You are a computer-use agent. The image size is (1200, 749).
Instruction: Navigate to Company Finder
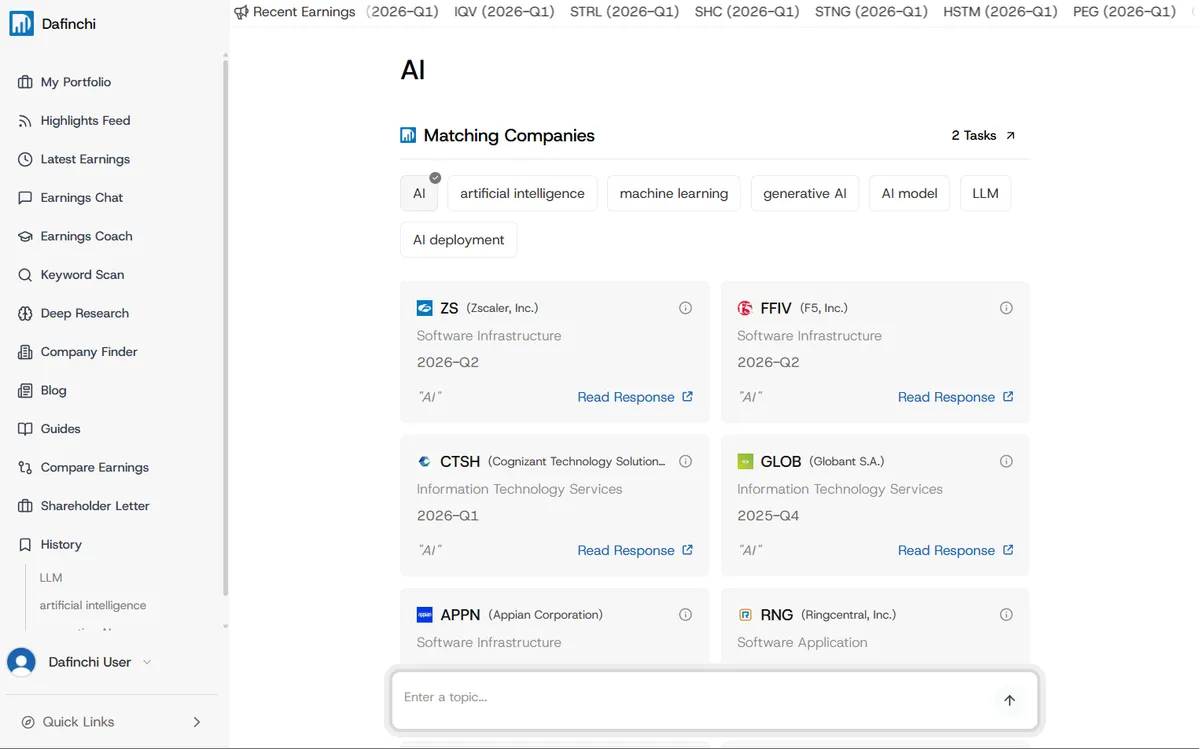(89, 352)
